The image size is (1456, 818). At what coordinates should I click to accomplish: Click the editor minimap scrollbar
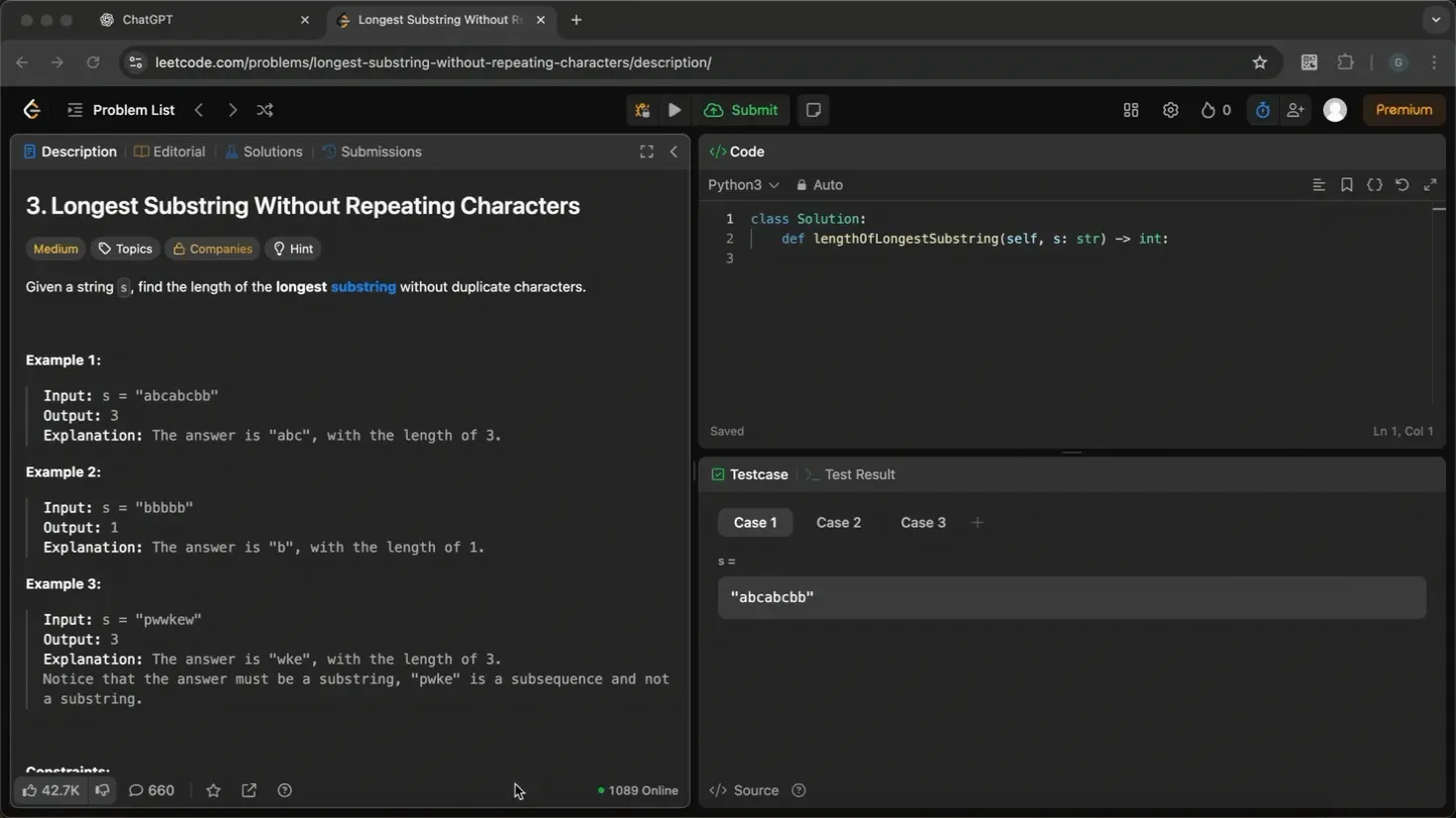pyautogui.click(x=1439, y=210)
